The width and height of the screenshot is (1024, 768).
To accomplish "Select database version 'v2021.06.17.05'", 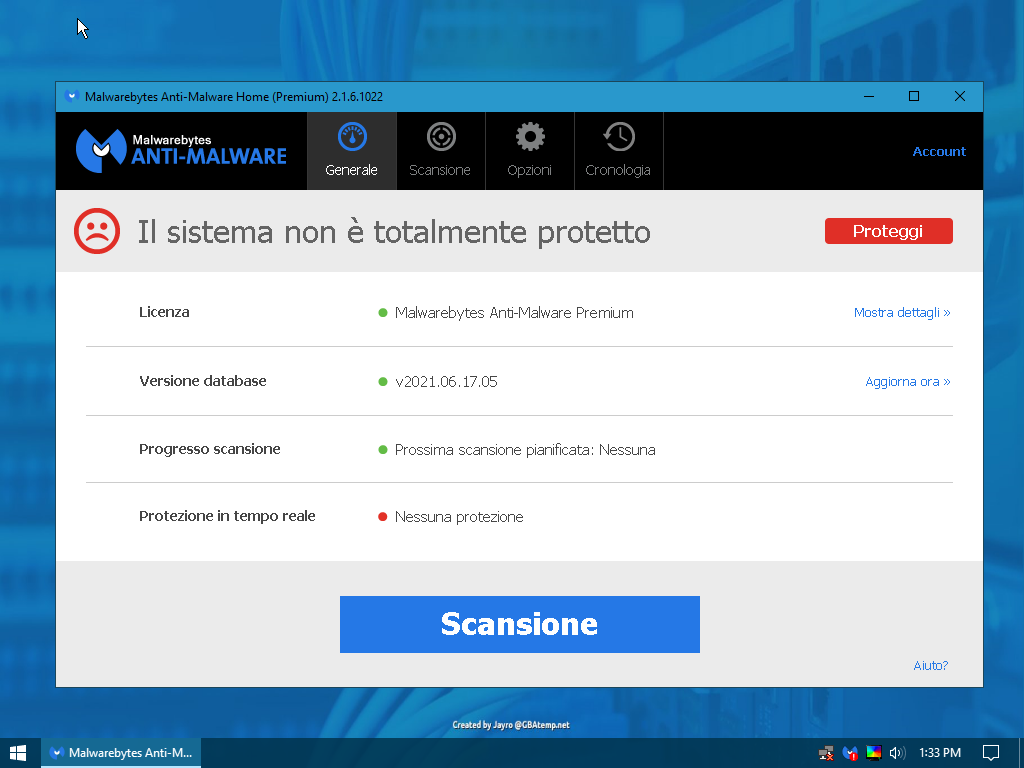I will (x=446, y=381).
